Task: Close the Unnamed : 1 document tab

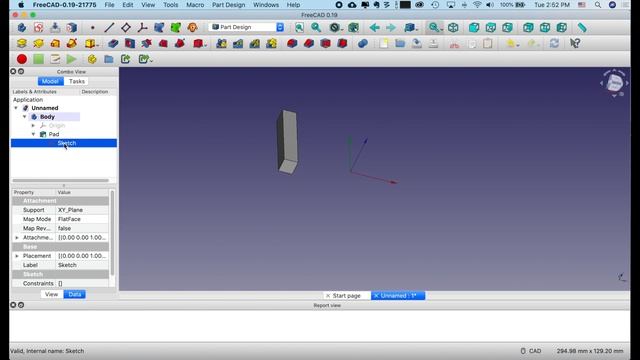Action: pyautogui.click(x=376, y=296)
